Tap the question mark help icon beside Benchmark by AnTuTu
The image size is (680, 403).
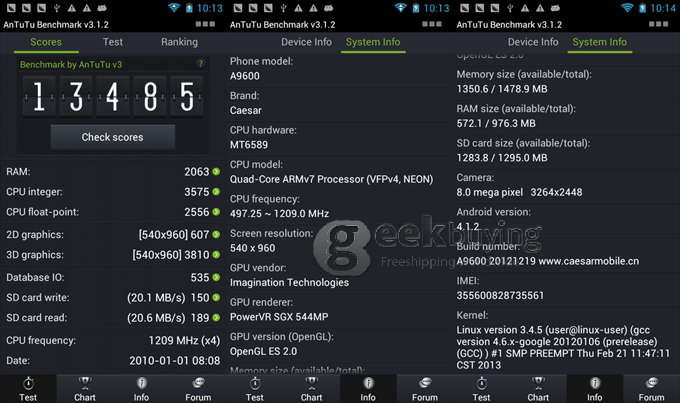(200, 64)
